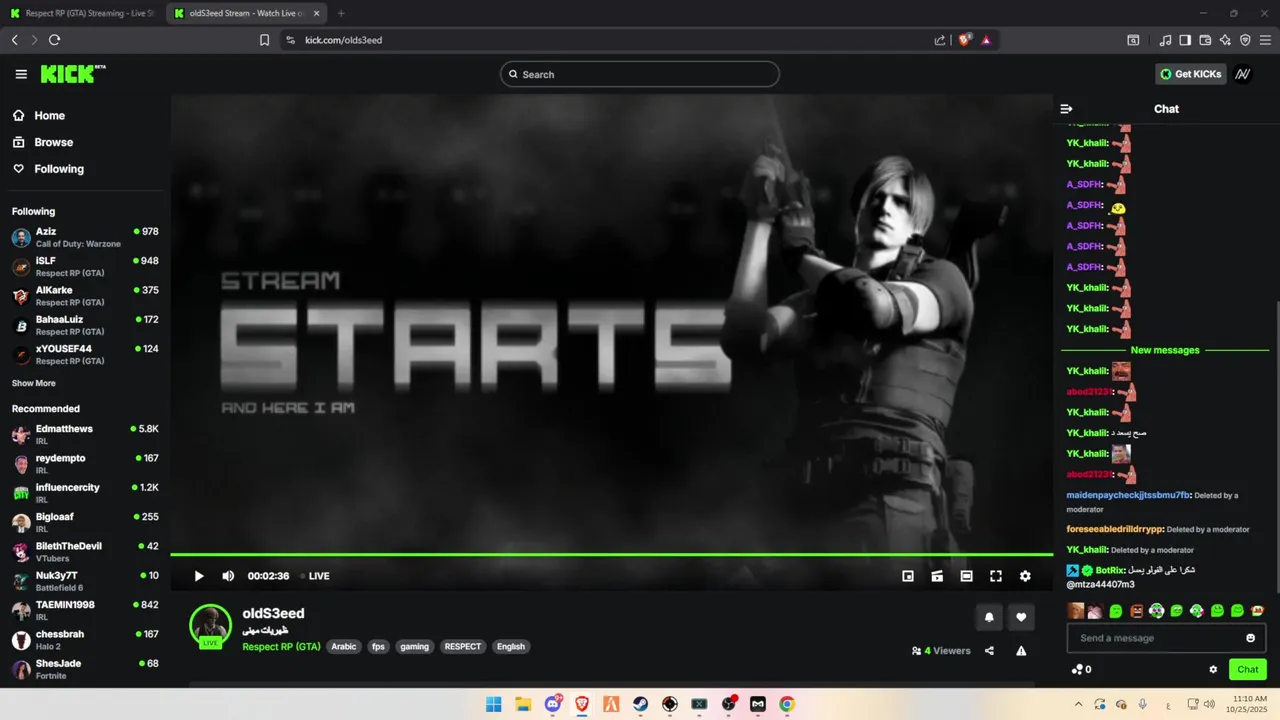
Task: Open AlKarke channel in Following list
Action: (85, 296)
